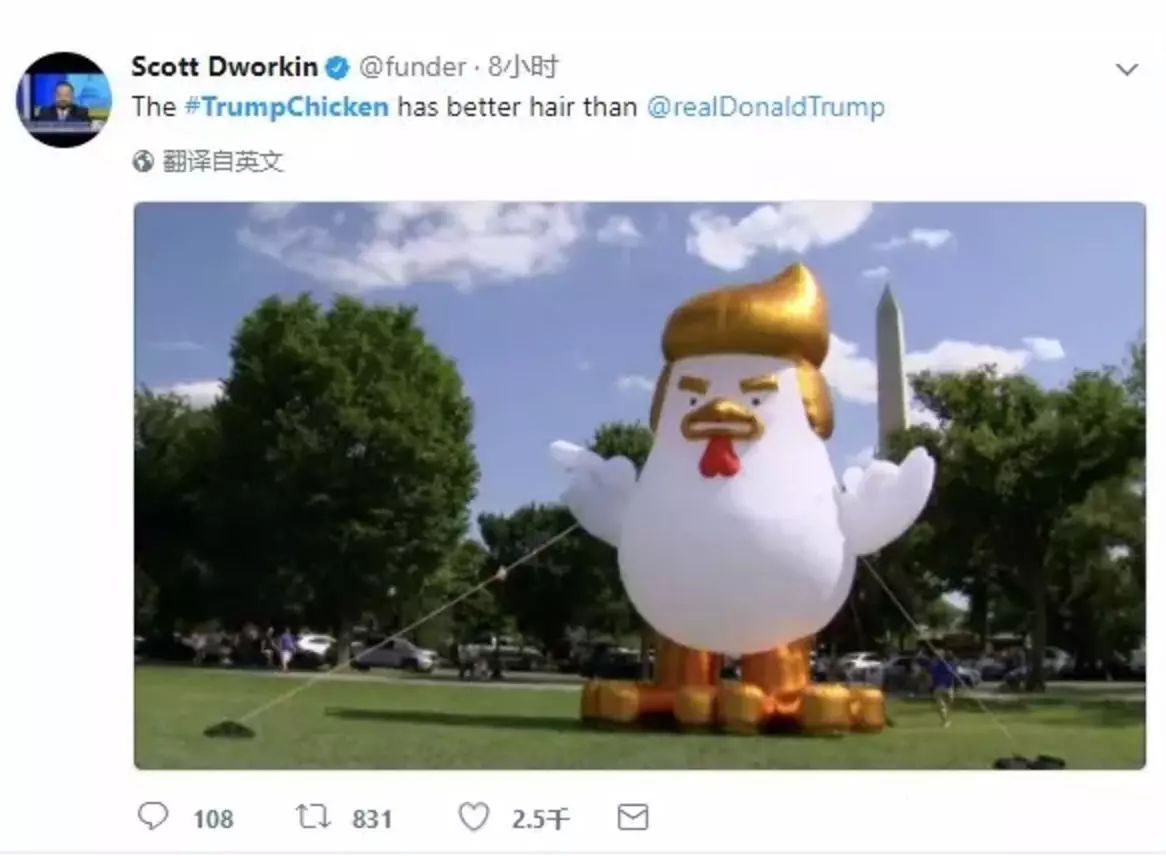
Task: Click the Washington Monument in the photo
Action: pos(890,370)
